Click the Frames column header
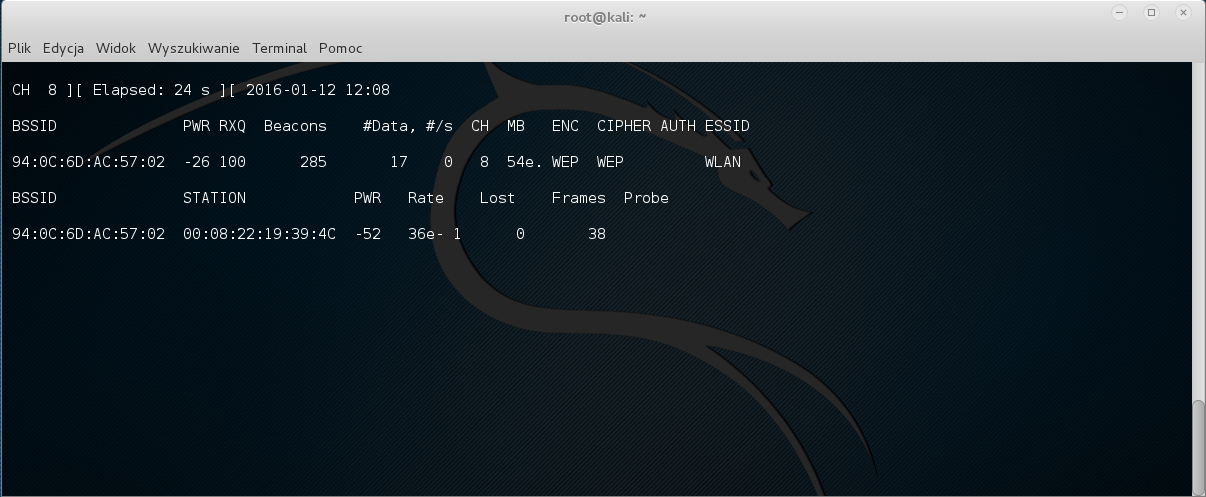This screenshot has height=497, width=1206. click(x=579, y=198)
